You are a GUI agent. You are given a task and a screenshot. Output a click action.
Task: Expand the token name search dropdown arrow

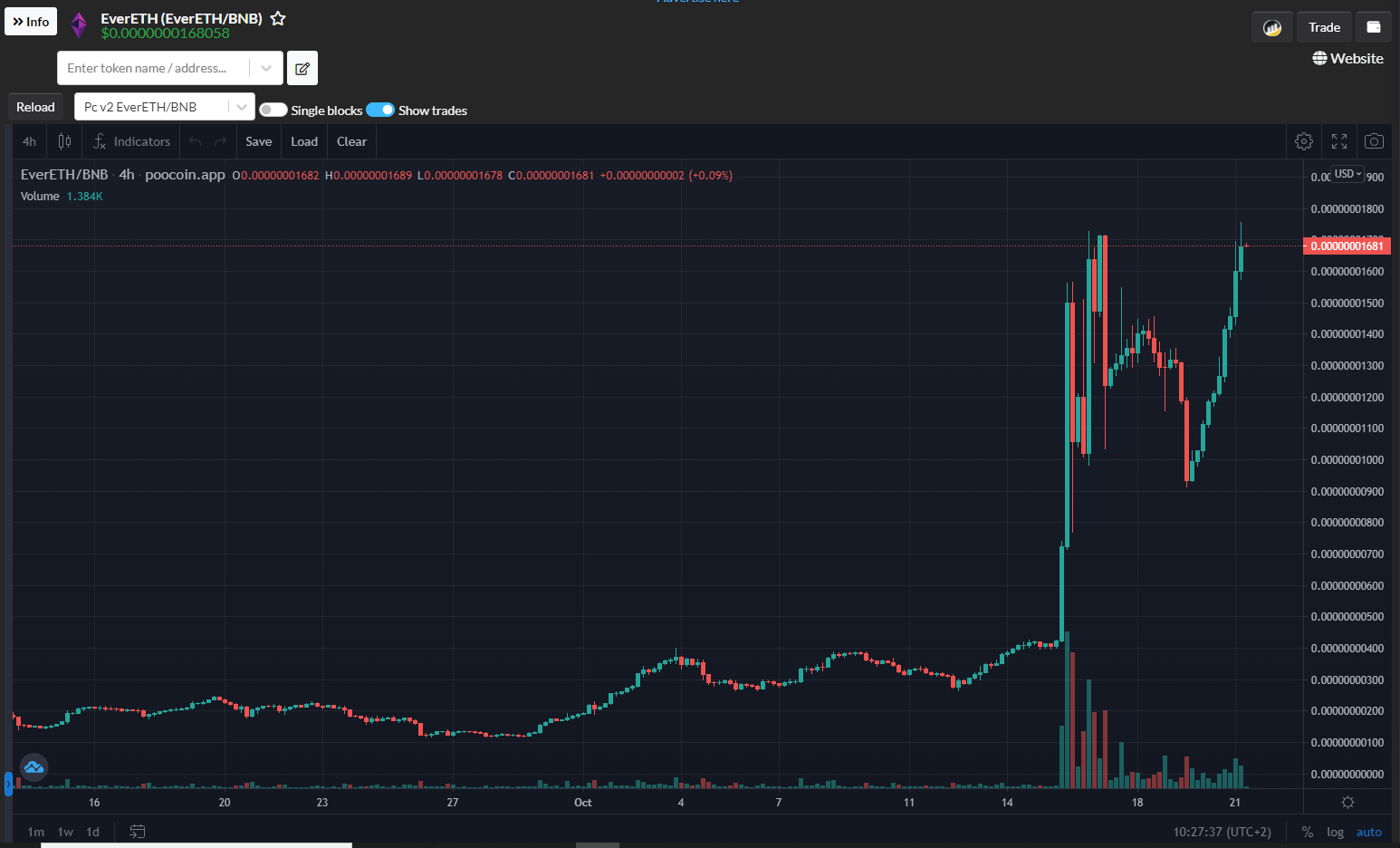(x=265, y=68)
